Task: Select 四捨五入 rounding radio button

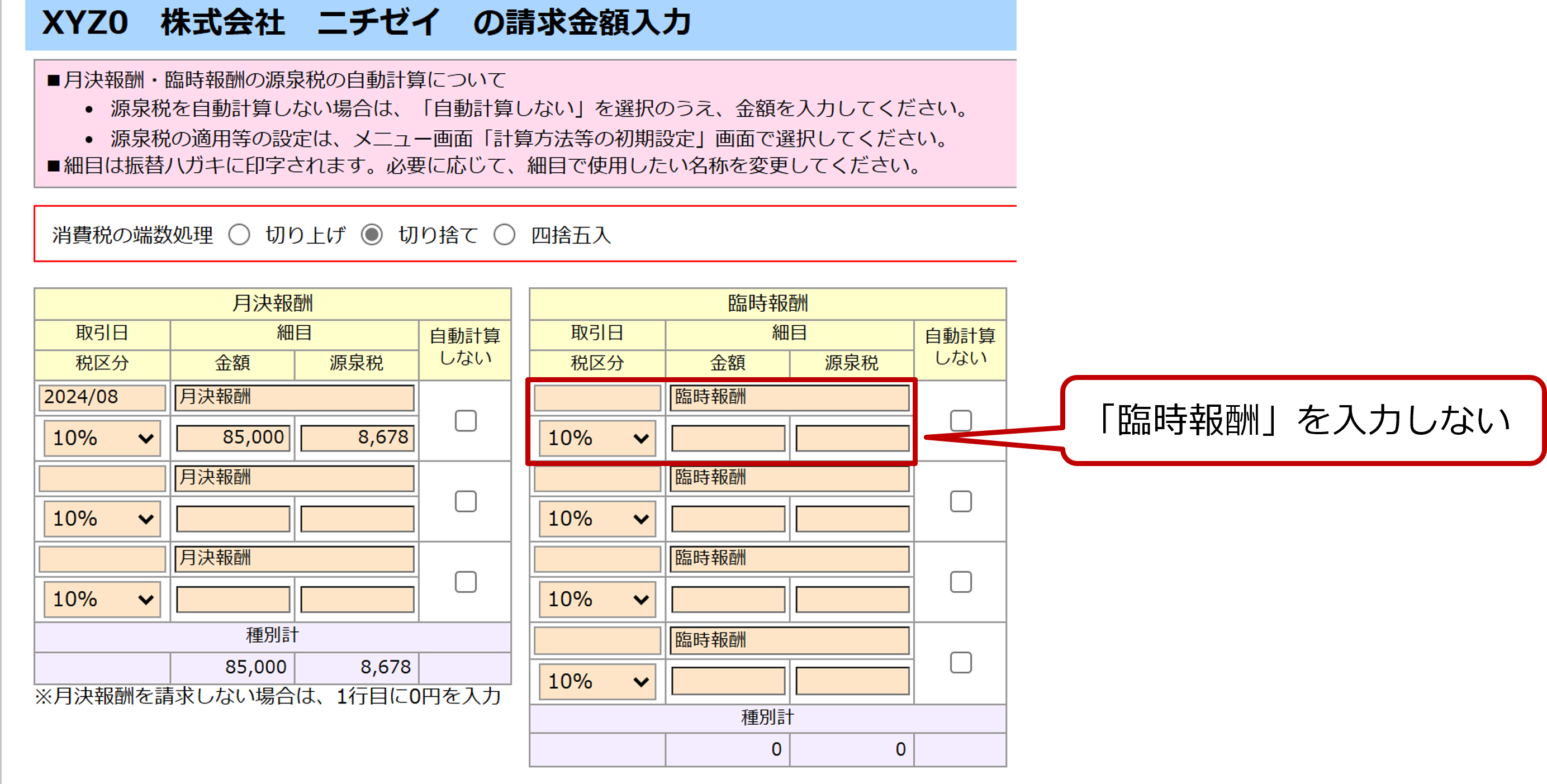Action: [505, 235]
